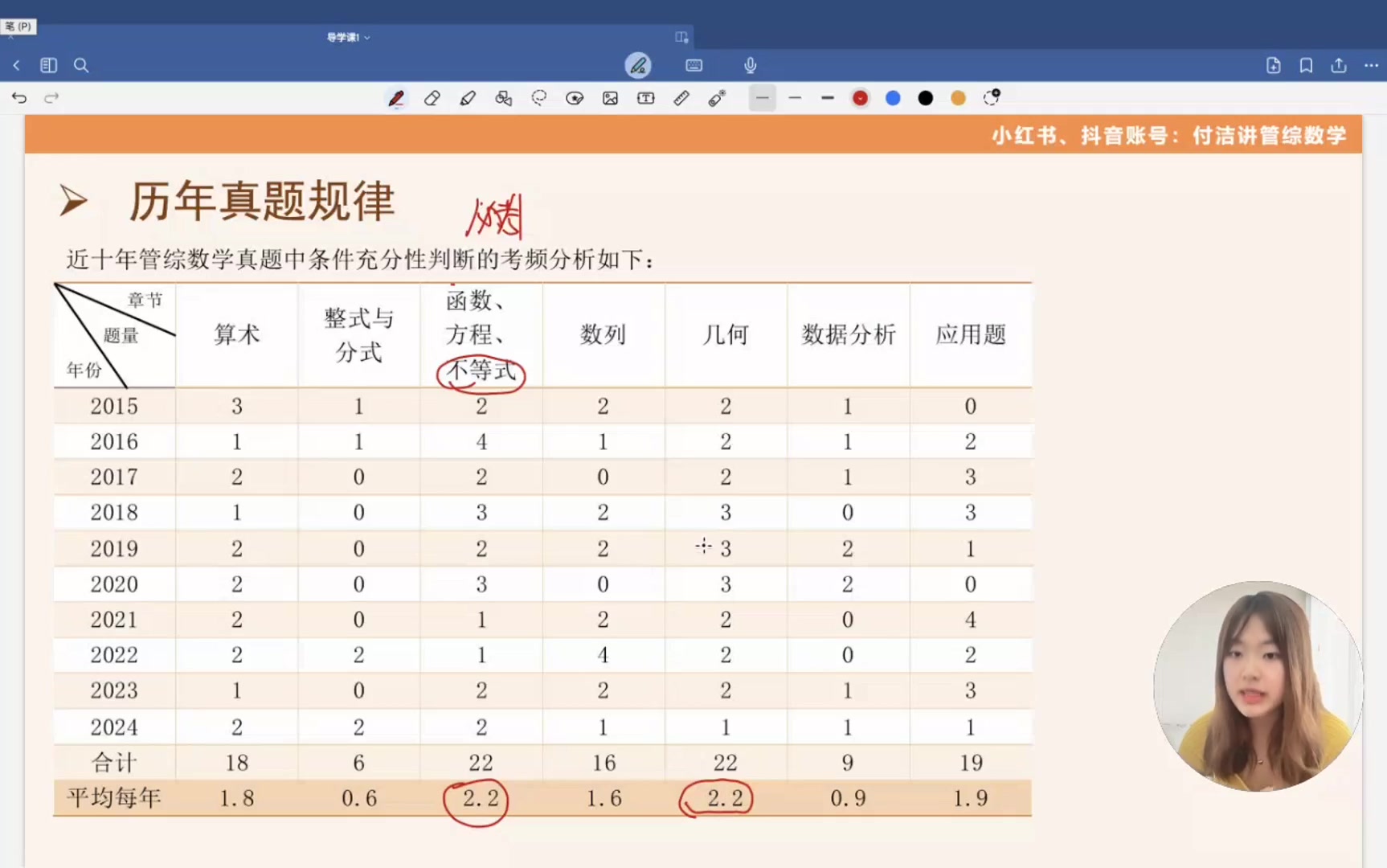Click the 合计 row label
Screen dimensions: 1387x868
click(x=114, y=762)
